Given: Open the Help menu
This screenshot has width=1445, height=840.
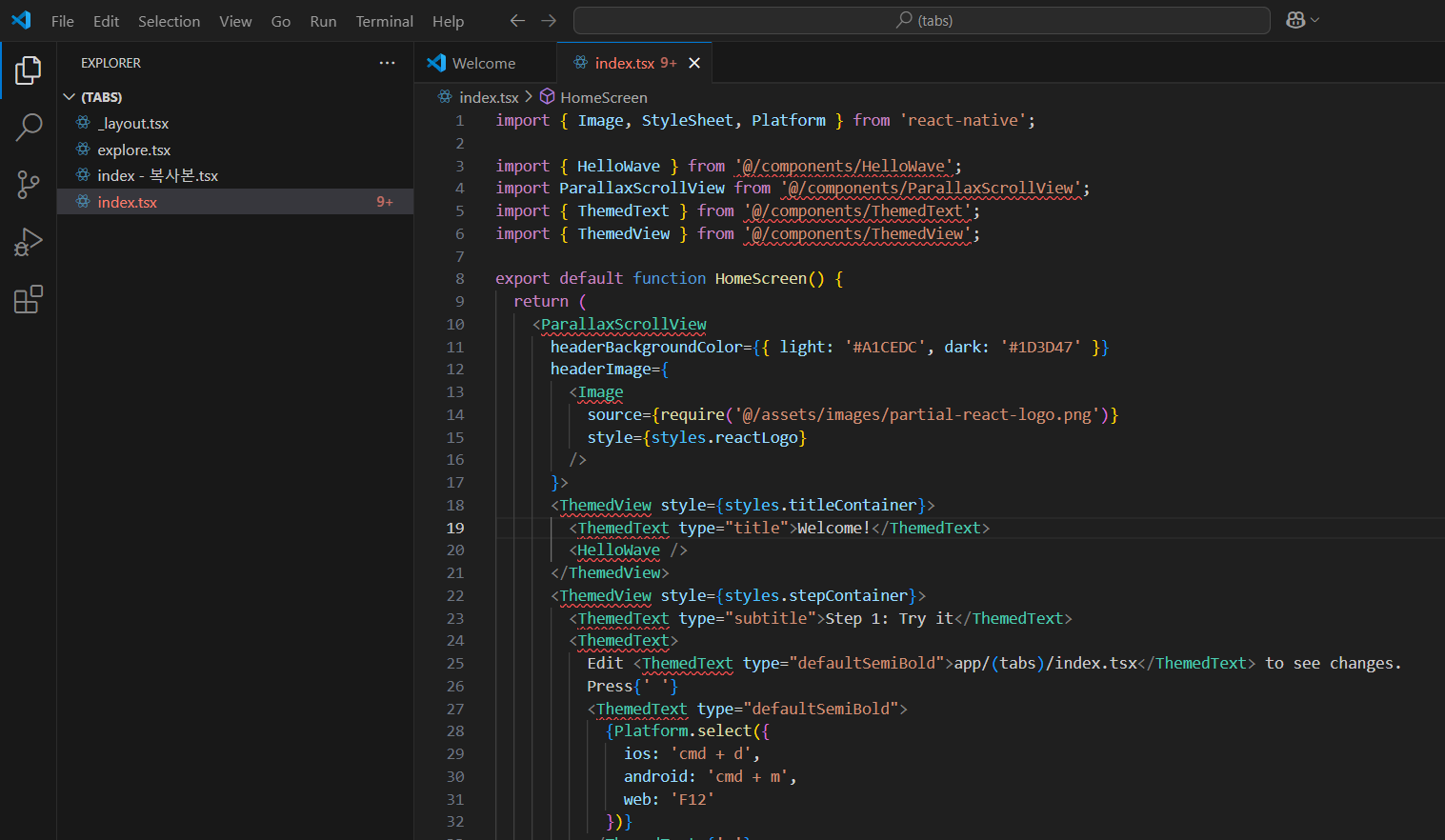Looking at the screenshot, I should click(x=448, y=21).
